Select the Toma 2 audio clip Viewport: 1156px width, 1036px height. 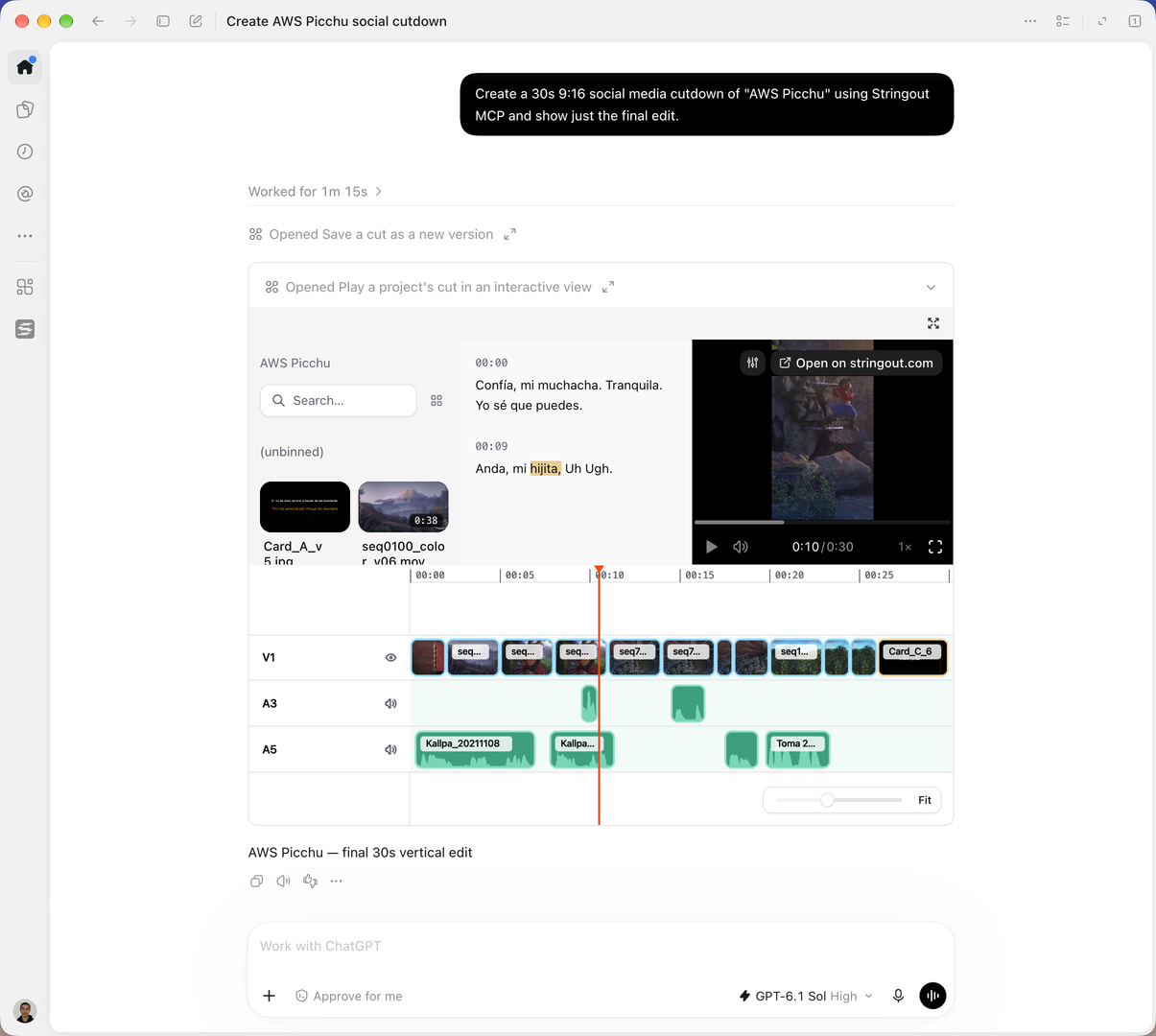pos(797,750)
